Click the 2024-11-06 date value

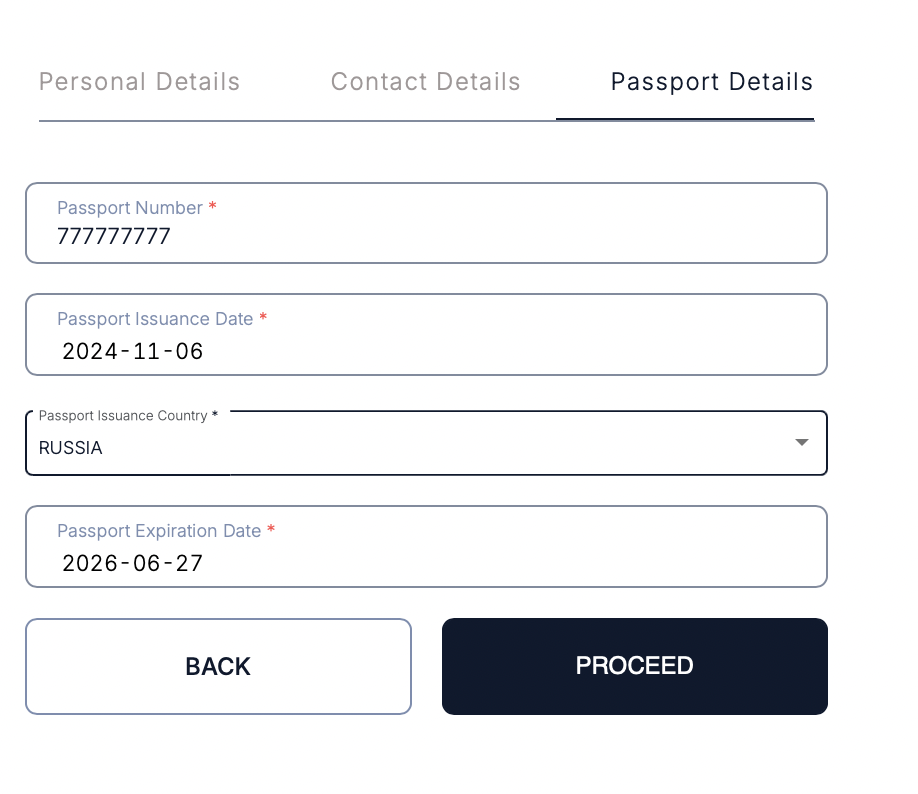133,351
